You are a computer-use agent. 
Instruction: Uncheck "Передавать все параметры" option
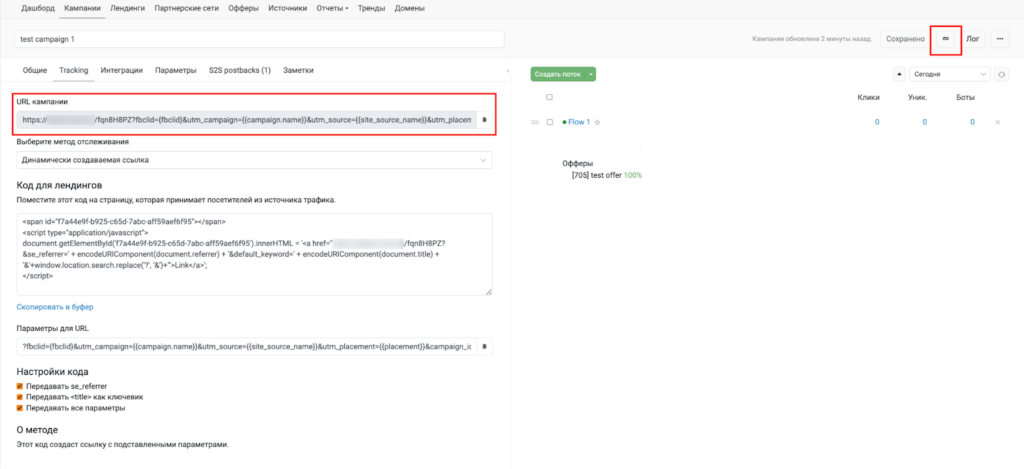(x=20, y=408)
